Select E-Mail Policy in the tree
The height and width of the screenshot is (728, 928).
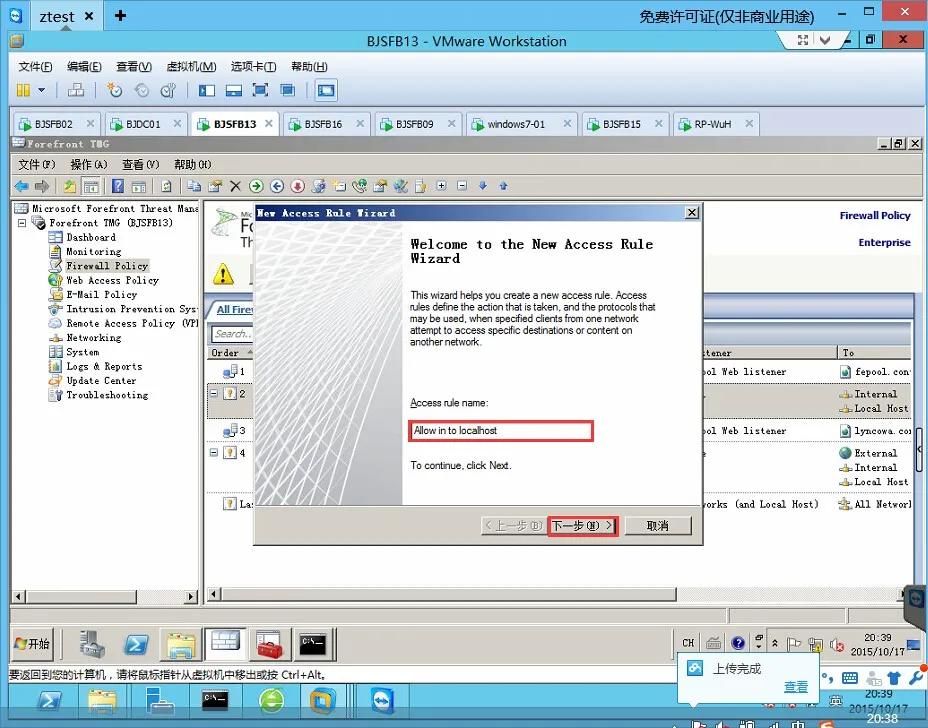click(x=101, y=295)
